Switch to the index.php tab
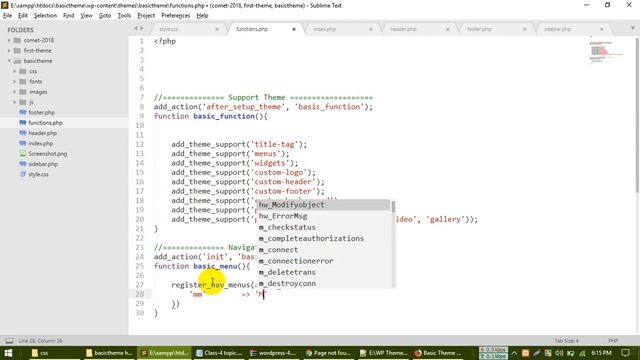The width and height of the screenshot is (640, 360). pos(324,29)
